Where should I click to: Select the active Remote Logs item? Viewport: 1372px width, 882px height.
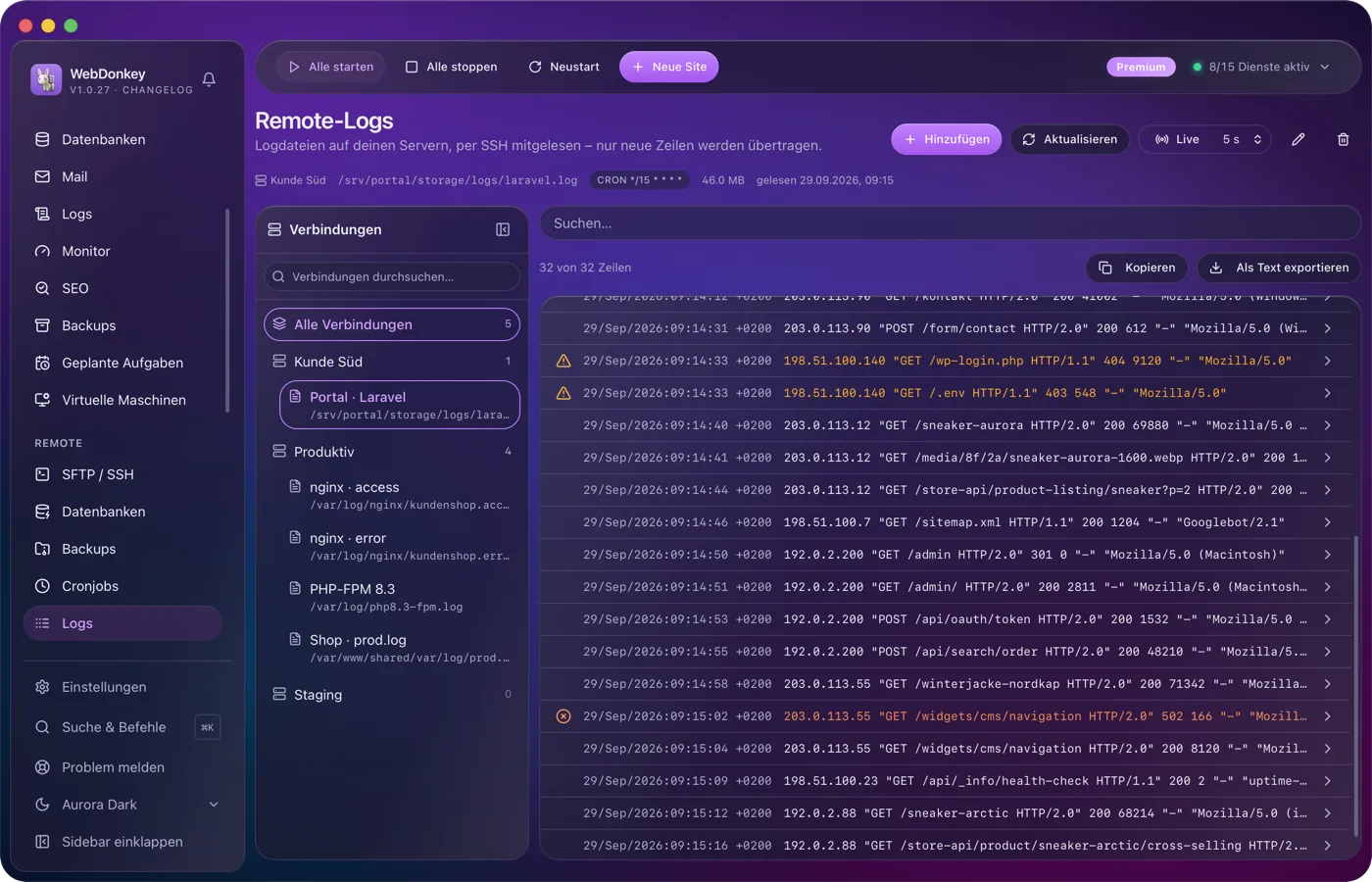pyautogui.click(x=123, y=623)
